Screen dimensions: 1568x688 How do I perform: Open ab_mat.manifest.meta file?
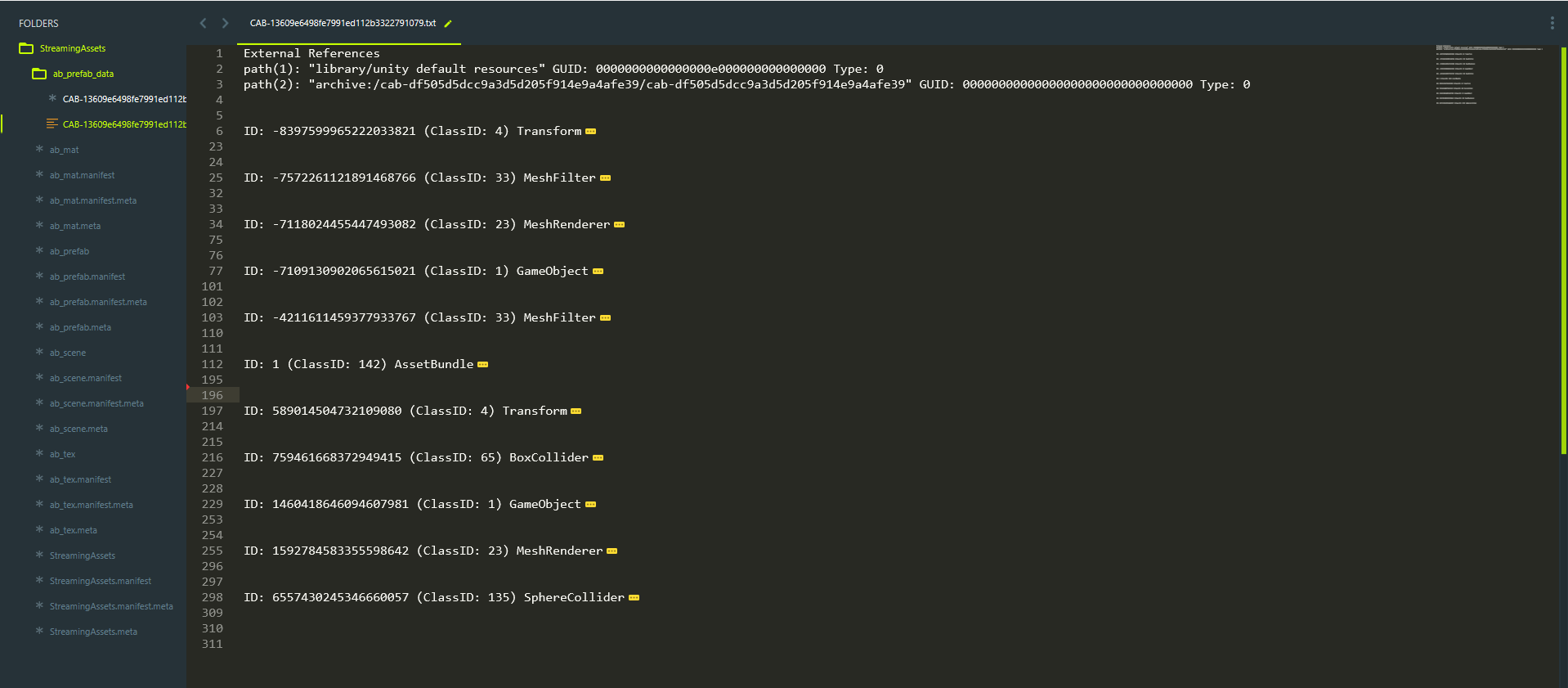tap(92, 200)
